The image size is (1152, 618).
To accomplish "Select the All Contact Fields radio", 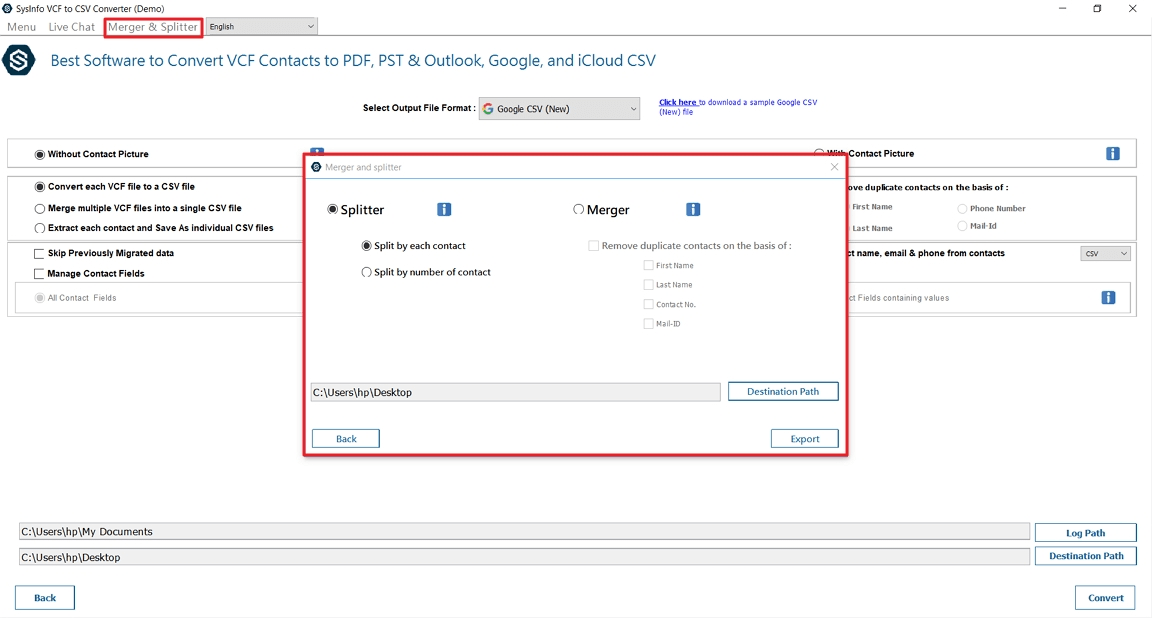I will tap(40, 298).
